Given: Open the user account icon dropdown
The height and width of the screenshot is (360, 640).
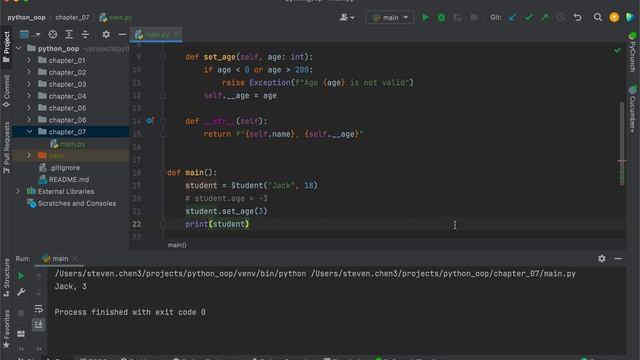Looking at the screenshot, I should [347, 18].
